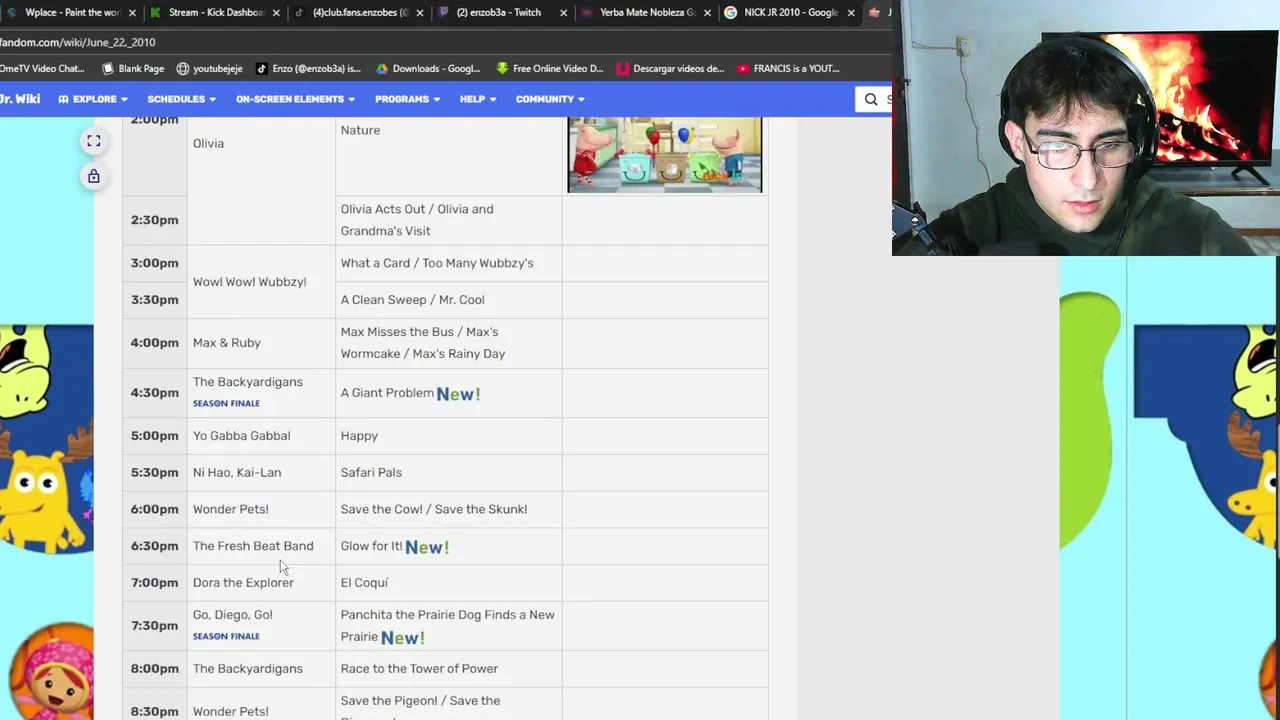Close the Kick Dashboard tab
The width and height of the screenshot is (1280, 720).
pyautogui.click(x=275, y=13)
